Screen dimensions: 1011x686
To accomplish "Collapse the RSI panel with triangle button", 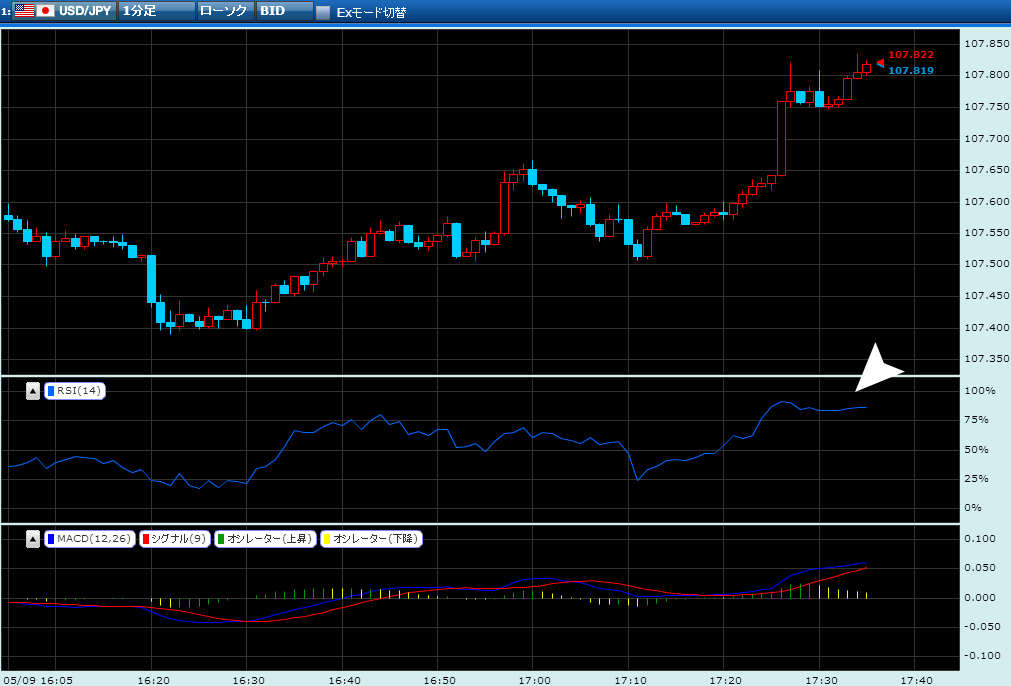I will point(33,391).
